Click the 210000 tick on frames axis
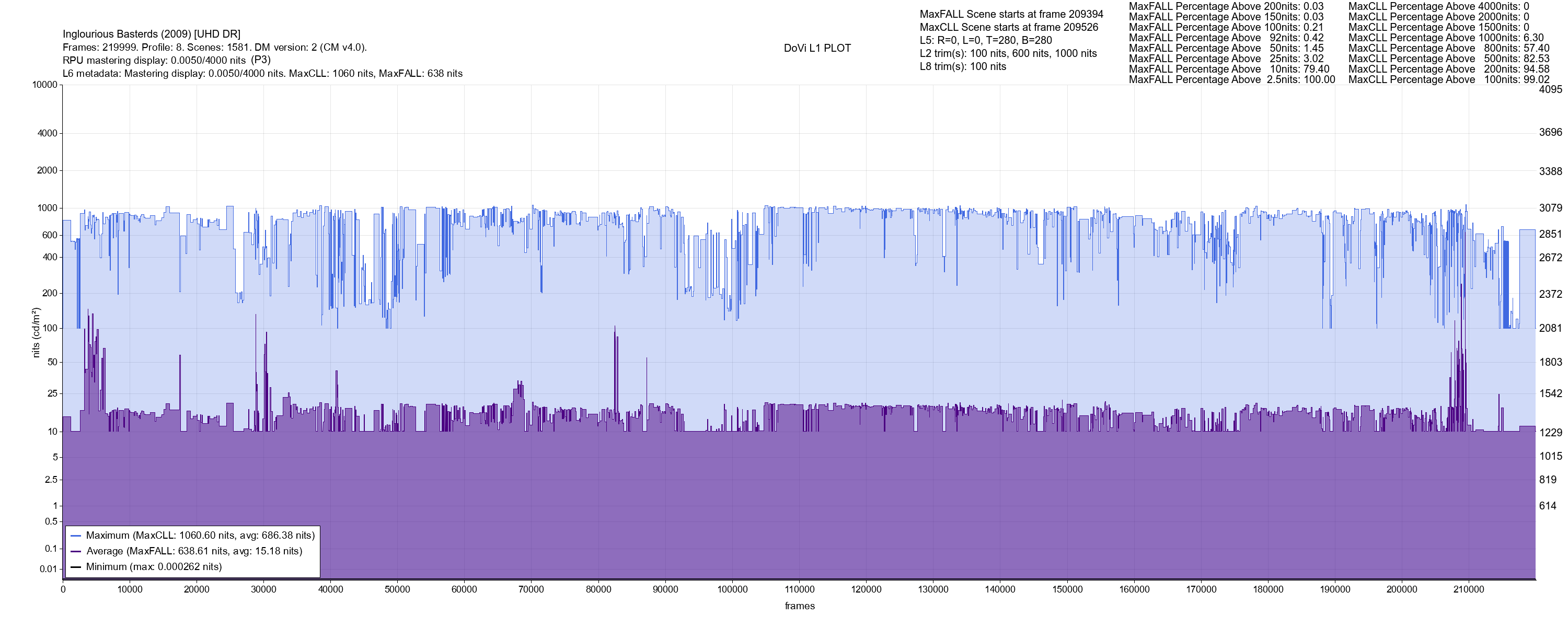1568x627 pixels. [1469, 590]
